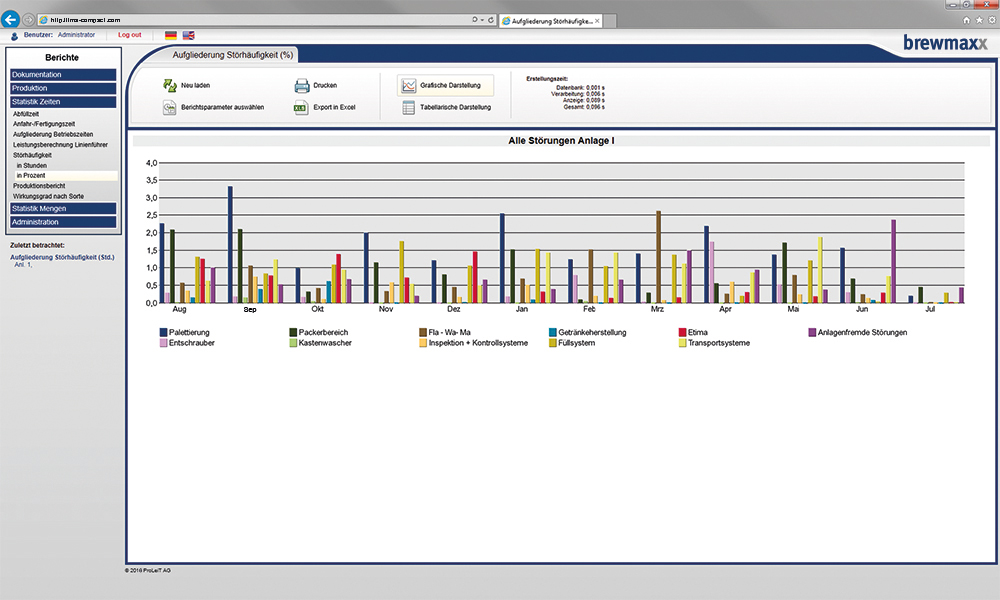Select the Administration menu entry

point(62,222)
